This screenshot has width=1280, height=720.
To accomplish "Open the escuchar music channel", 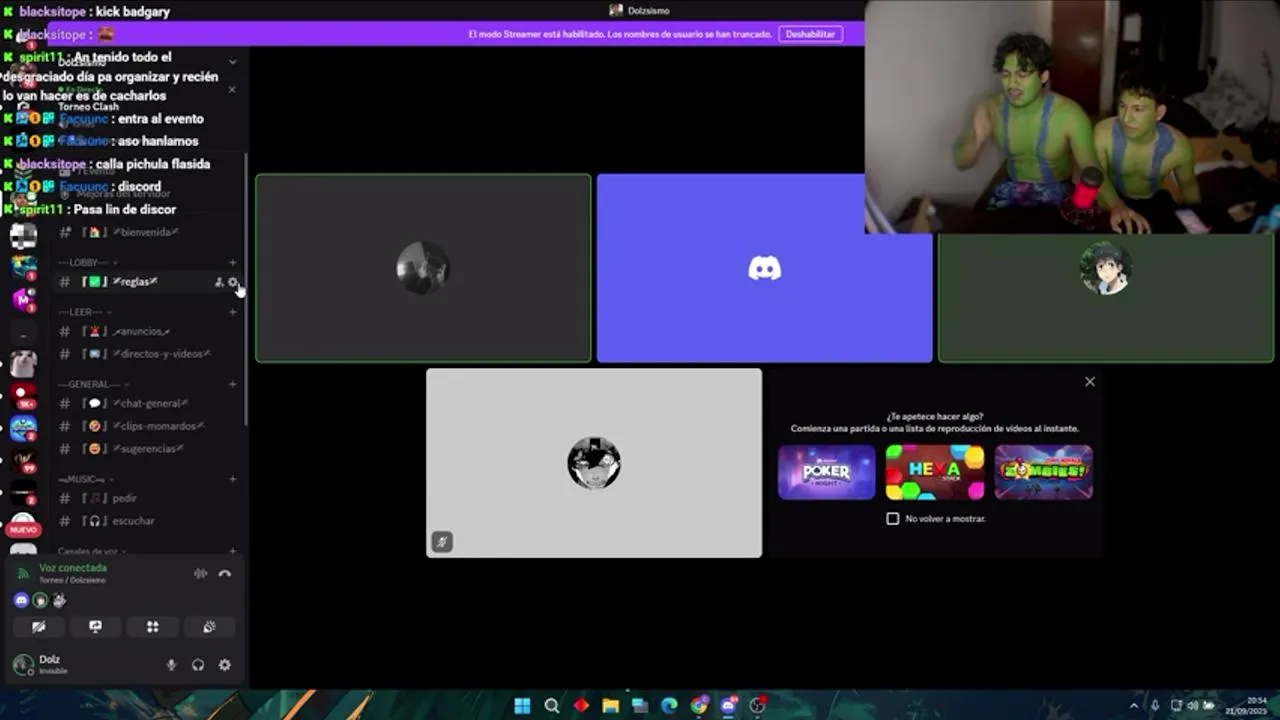I will 146,521.
